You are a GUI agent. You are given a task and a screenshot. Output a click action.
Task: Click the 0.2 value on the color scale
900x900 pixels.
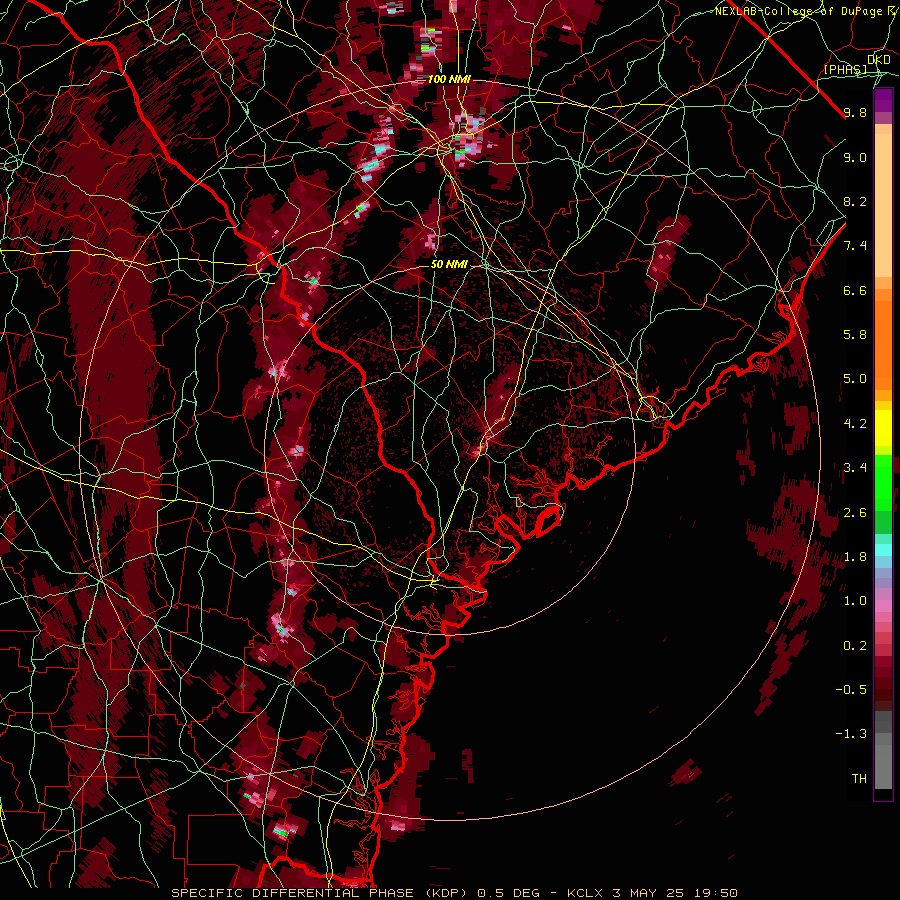[x=855, y=646]
